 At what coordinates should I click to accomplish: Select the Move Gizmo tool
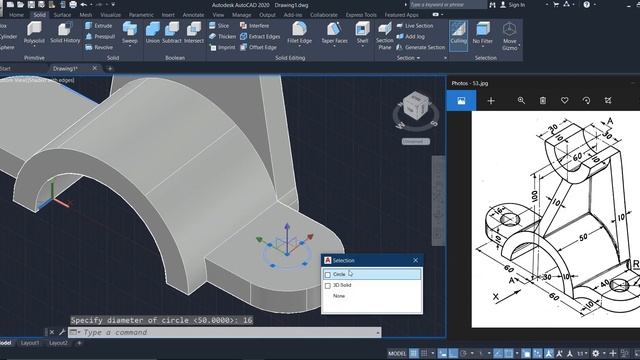click(509, 36)
